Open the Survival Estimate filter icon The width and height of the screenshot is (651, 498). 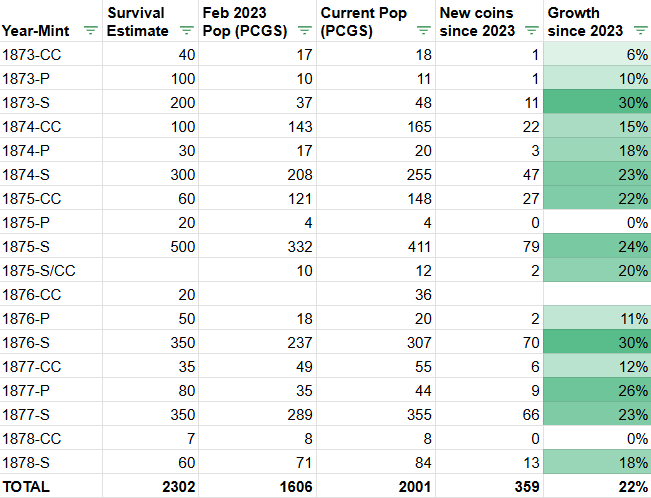(x=186, y=30)
